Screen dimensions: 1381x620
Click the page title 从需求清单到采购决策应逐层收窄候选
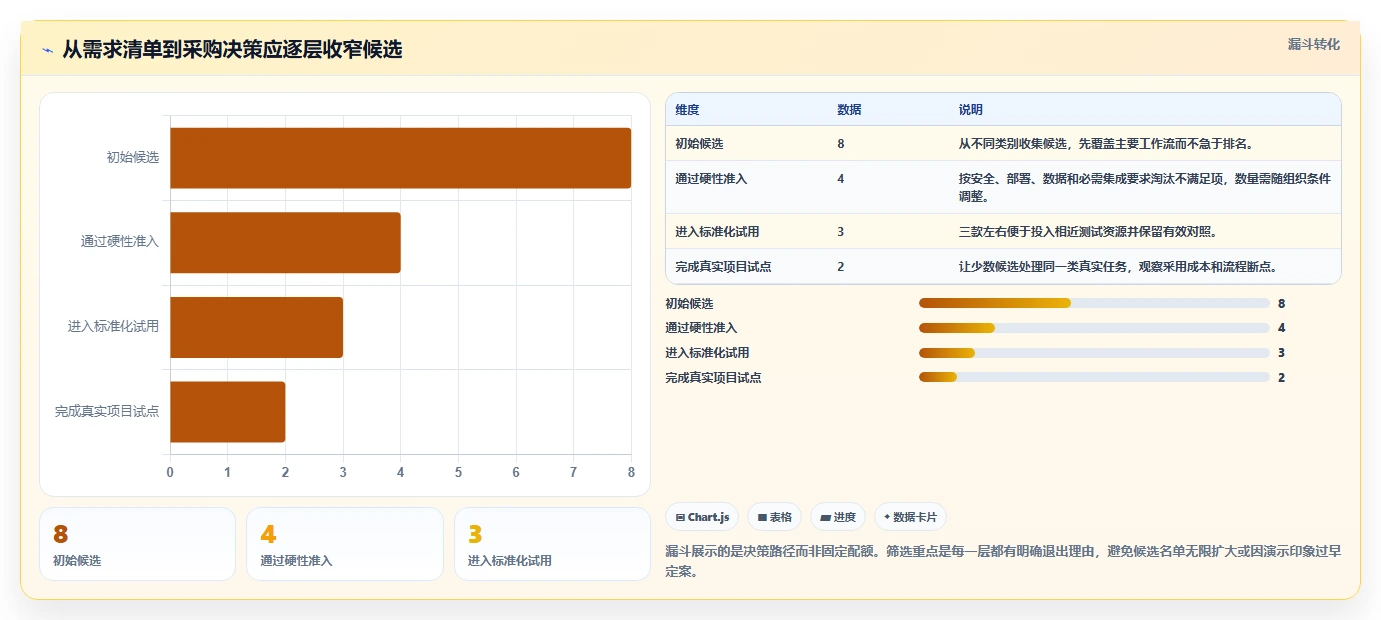[x=232, y=50]
